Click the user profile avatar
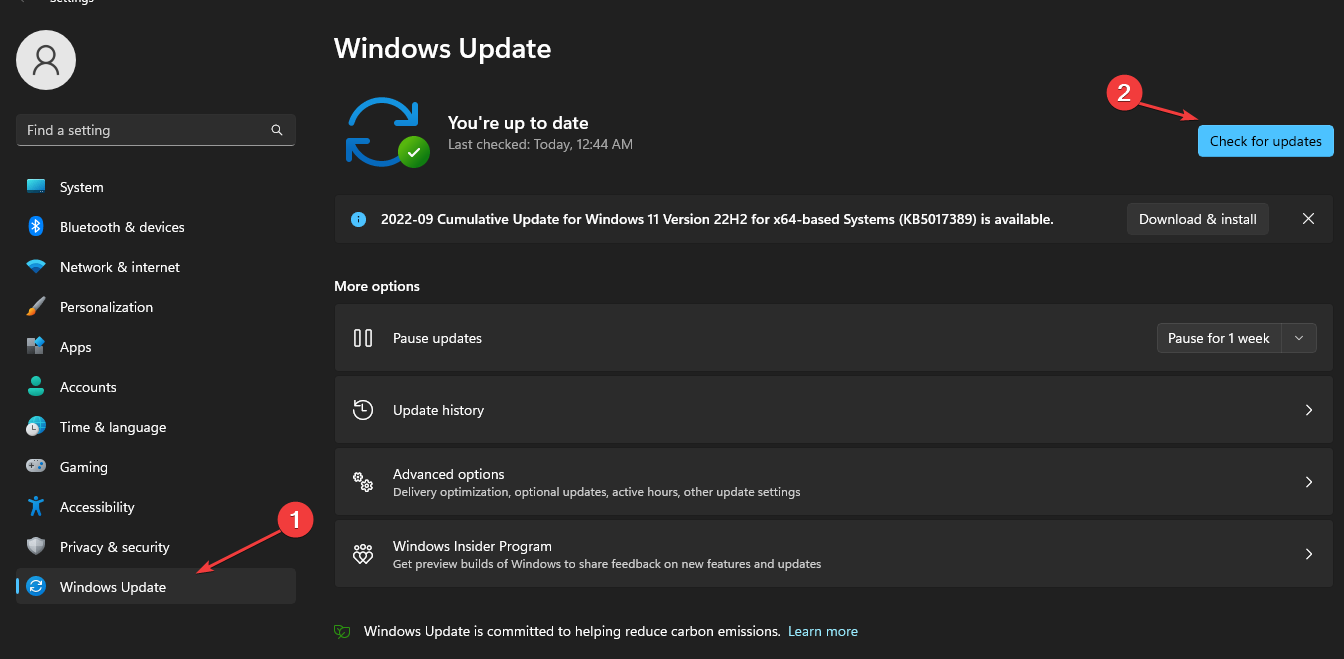Viewport: 1344px width, 659px height. pyautogui.click(x=46, y=60)
